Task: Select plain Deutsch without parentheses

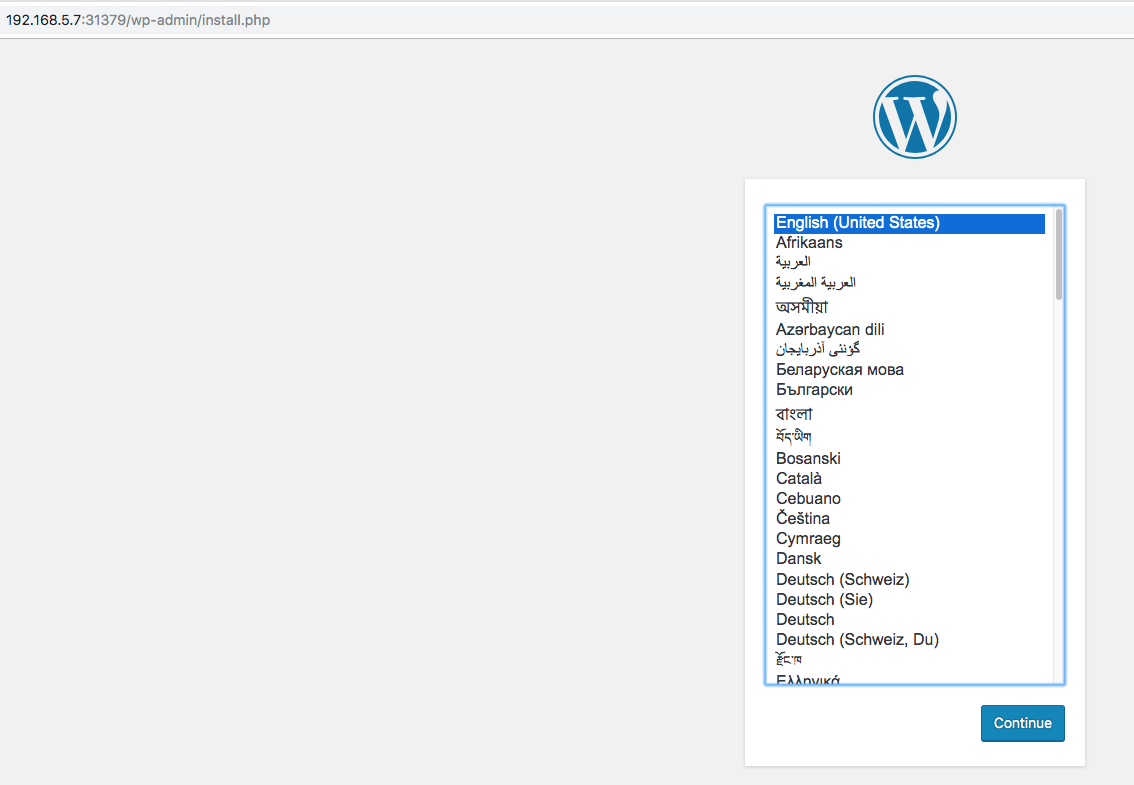Action: pos(909,619)
